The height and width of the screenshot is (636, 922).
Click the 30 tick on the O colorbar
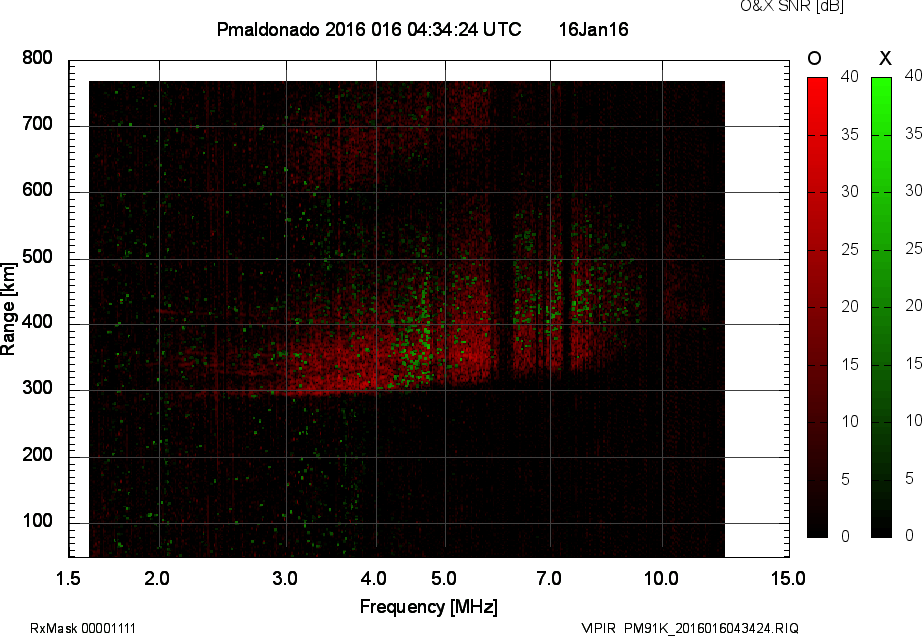coord(850,192)
